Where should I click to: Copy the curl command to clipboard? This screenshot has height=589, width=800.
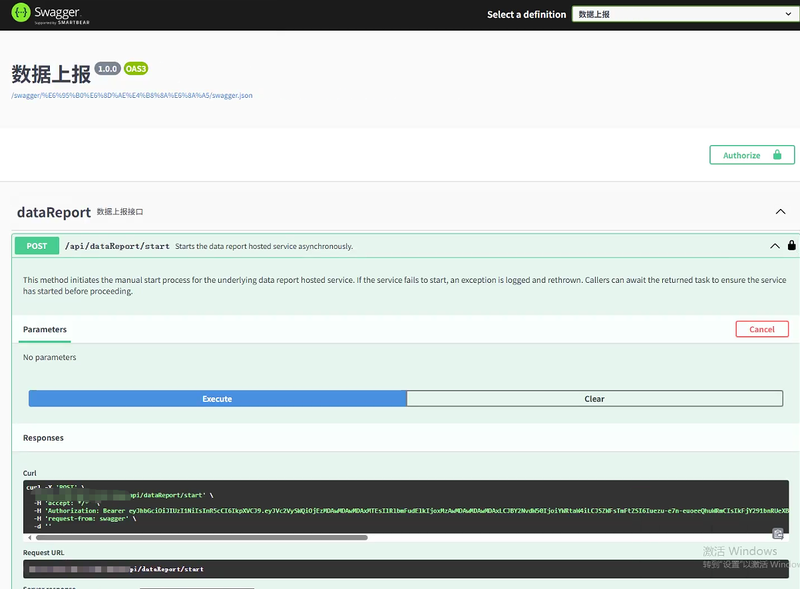coord(778,534)
